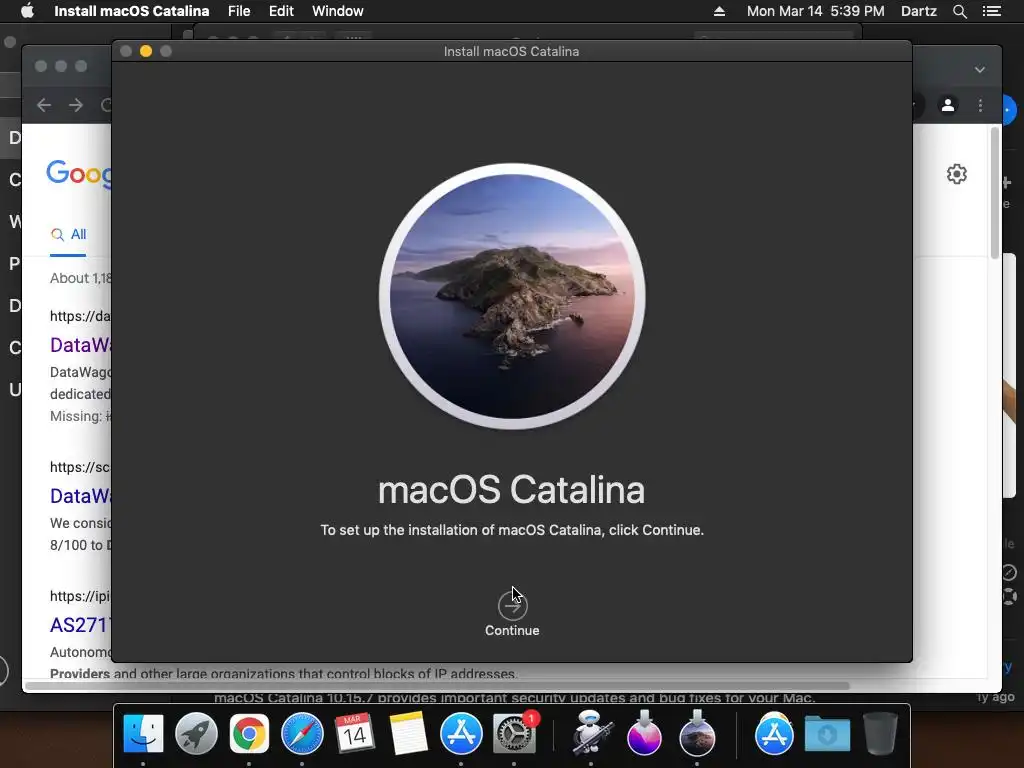Click the Google logo in Chrome window

[x=78, y=174]
